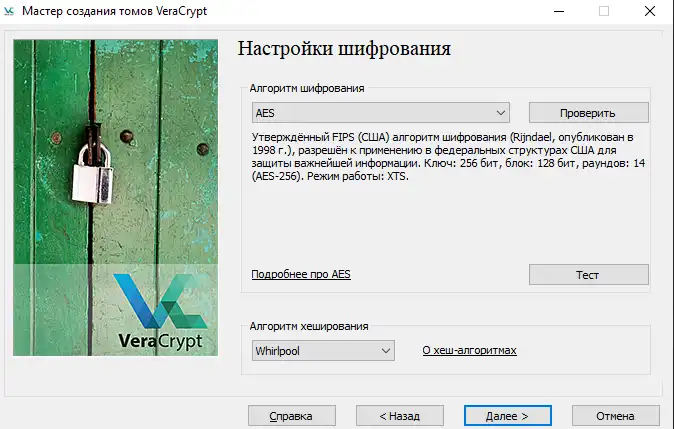The image size is (674, 429).
Task: Click the maximize button in the title bar
Action: 603,11
